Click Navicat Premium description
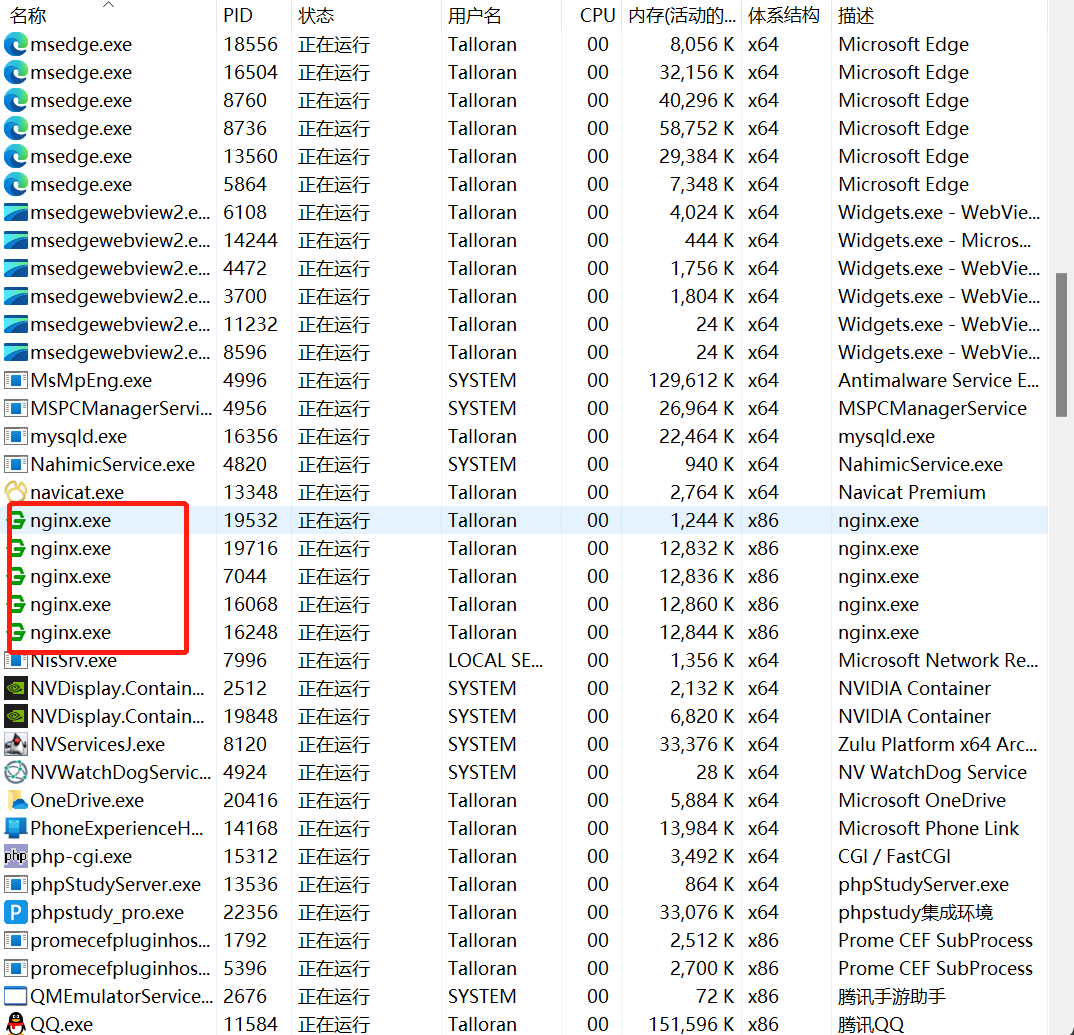1074x1035 pixels. click(912, 492)
